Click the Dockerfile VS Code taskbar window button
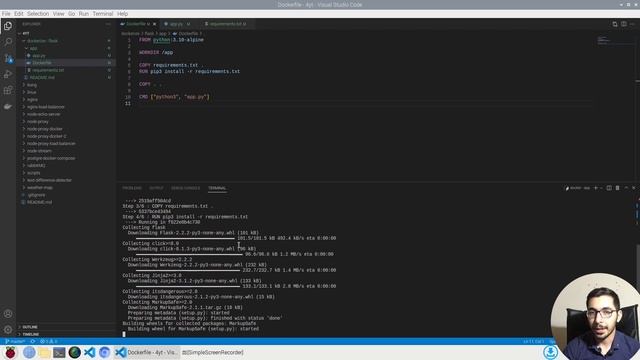Viewport: 640px width, 360px height. pos(146,352)
